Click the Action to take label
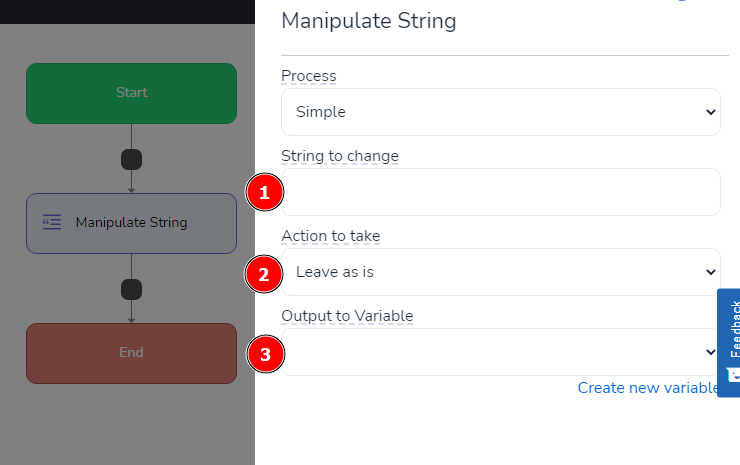The height and width of the screenshot is (465, 740). click(x=331, y=236)
